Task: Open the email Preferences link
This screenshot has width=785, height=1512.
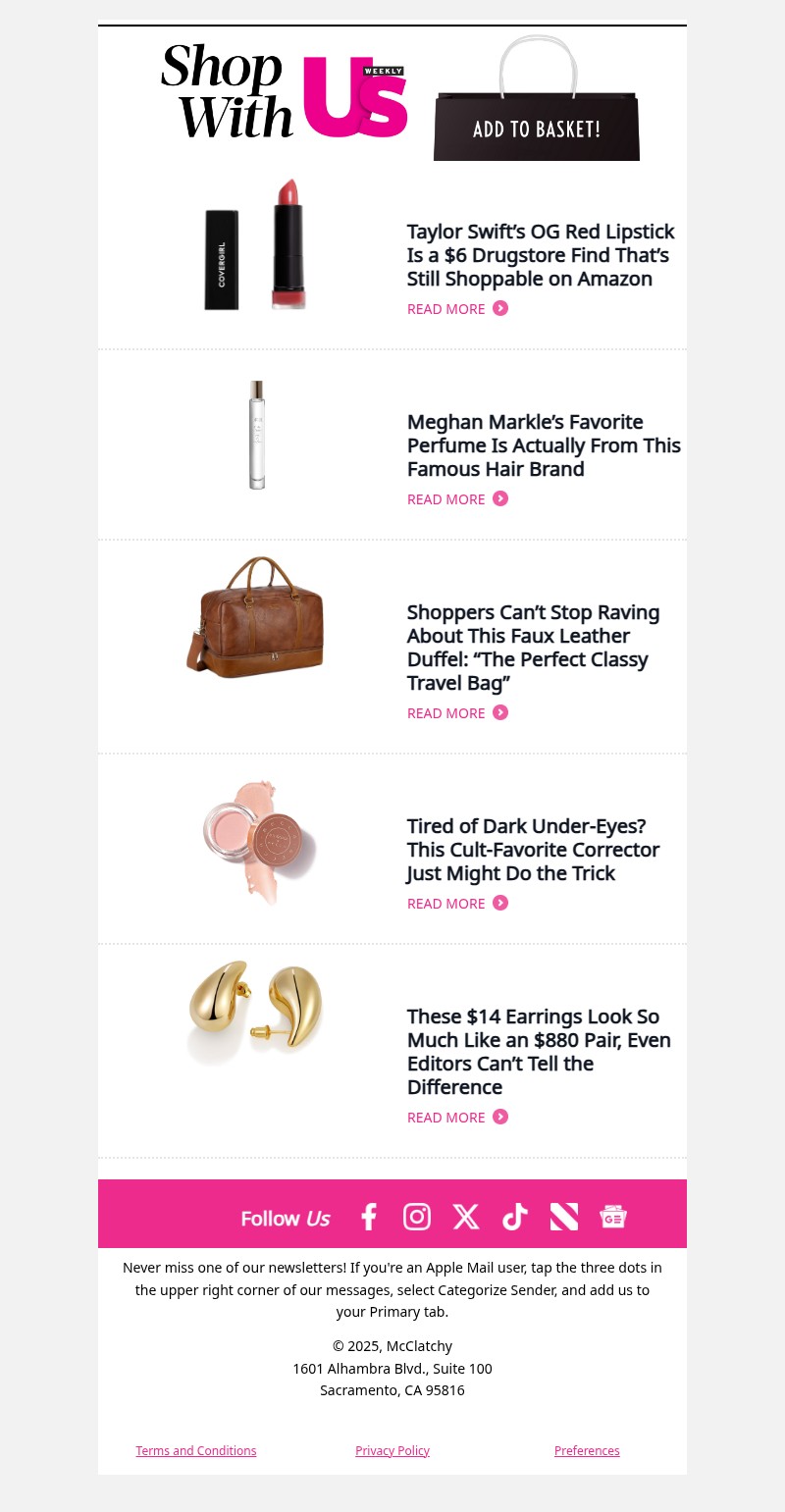Action: (x=587, y=1451)
